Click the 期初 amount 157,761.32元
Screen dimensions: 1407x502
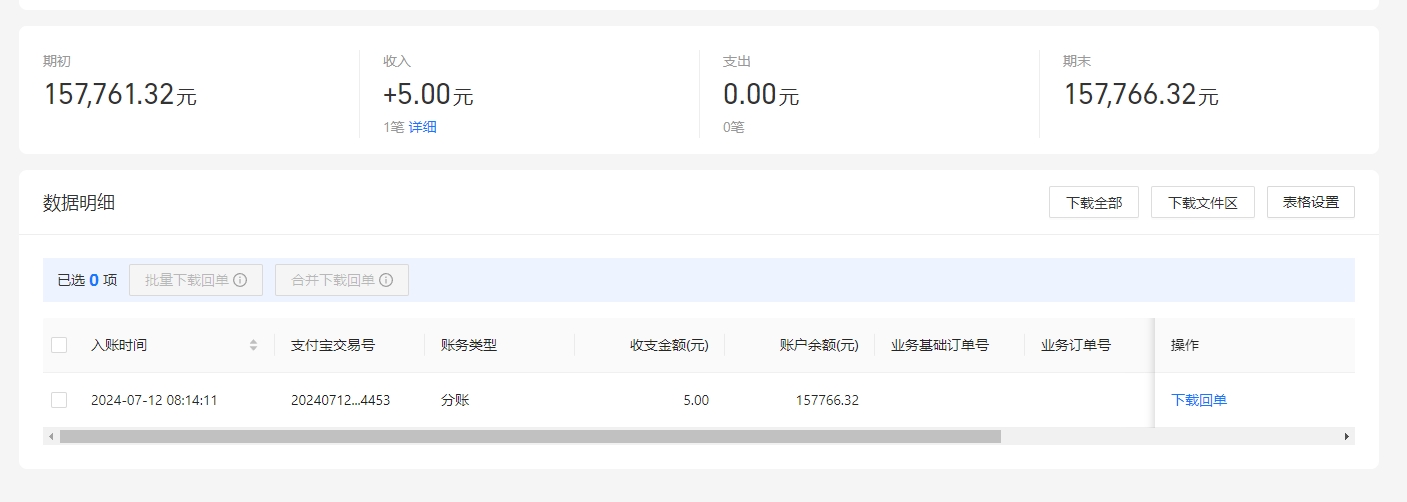[120, 95]
